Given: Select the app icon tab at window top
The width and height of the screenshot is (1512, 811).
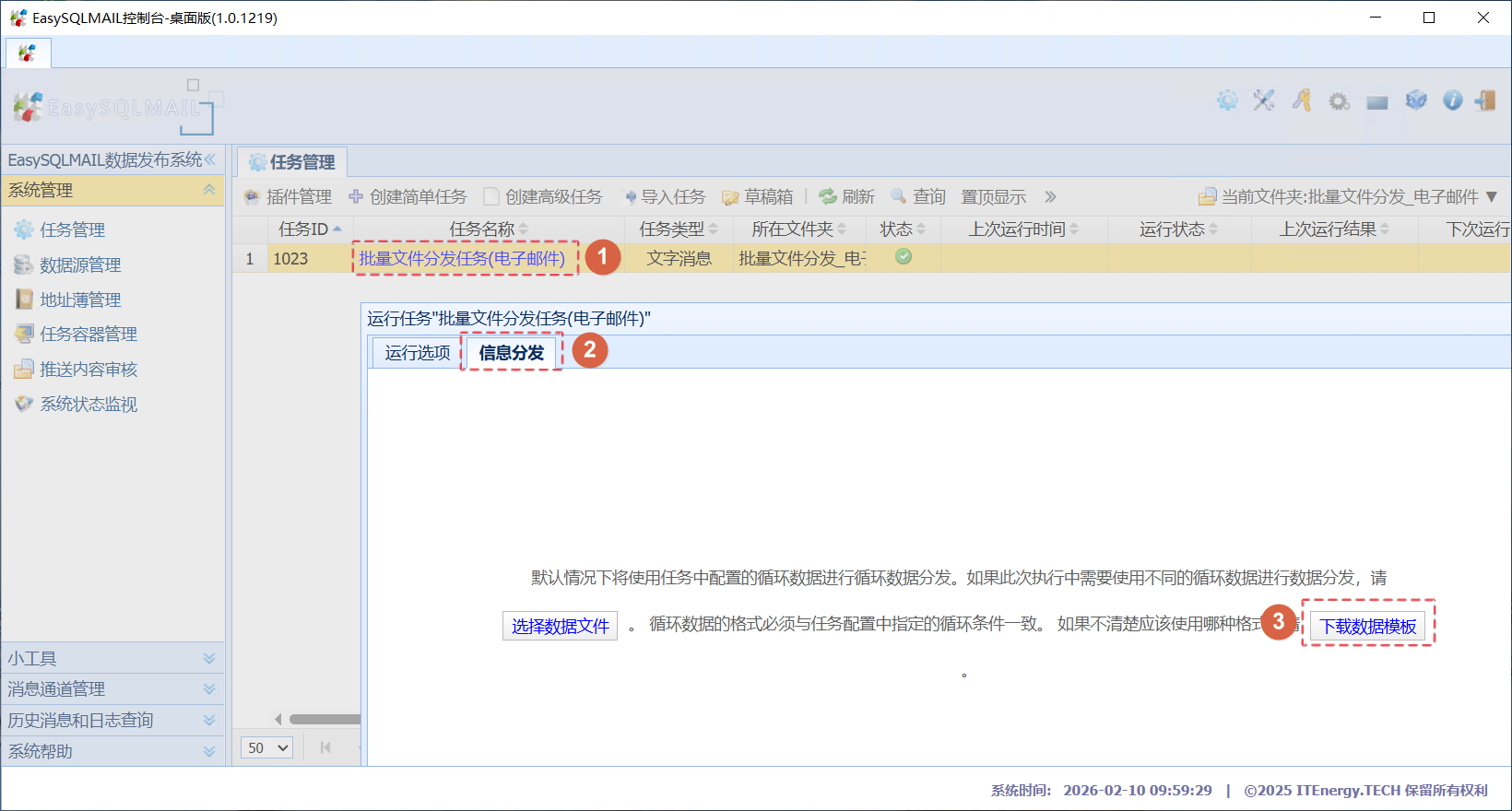Looking at the screenshot, I should (28, 53).
